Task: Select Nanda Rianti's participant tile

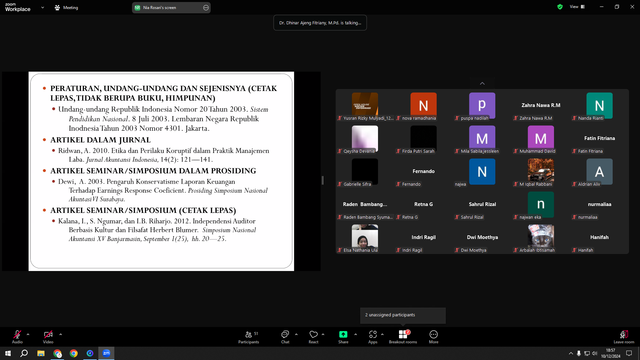Action: pos(599,106)
